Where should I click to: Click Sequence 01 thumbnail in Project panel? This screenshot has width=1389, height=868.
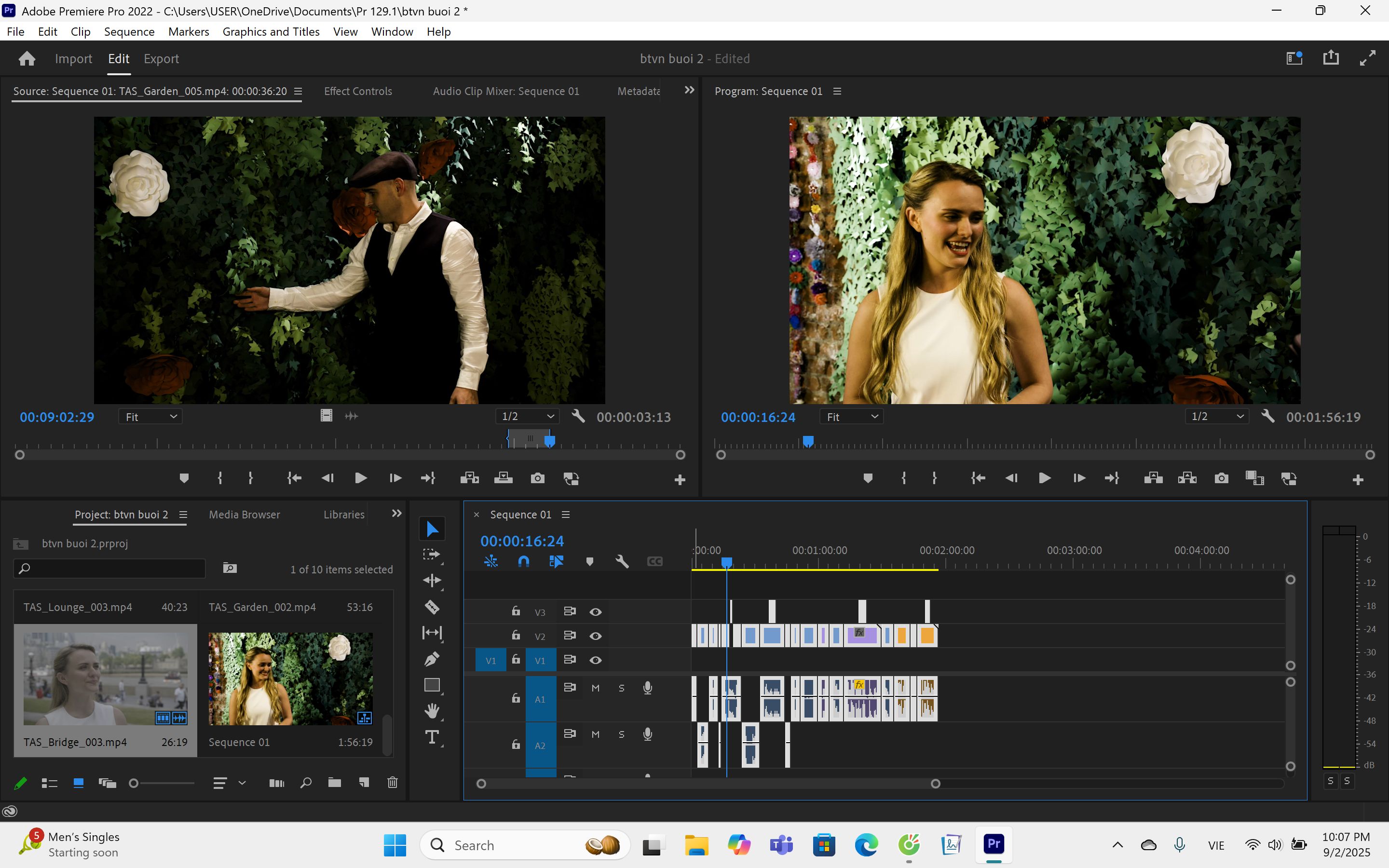pos(290,678)
